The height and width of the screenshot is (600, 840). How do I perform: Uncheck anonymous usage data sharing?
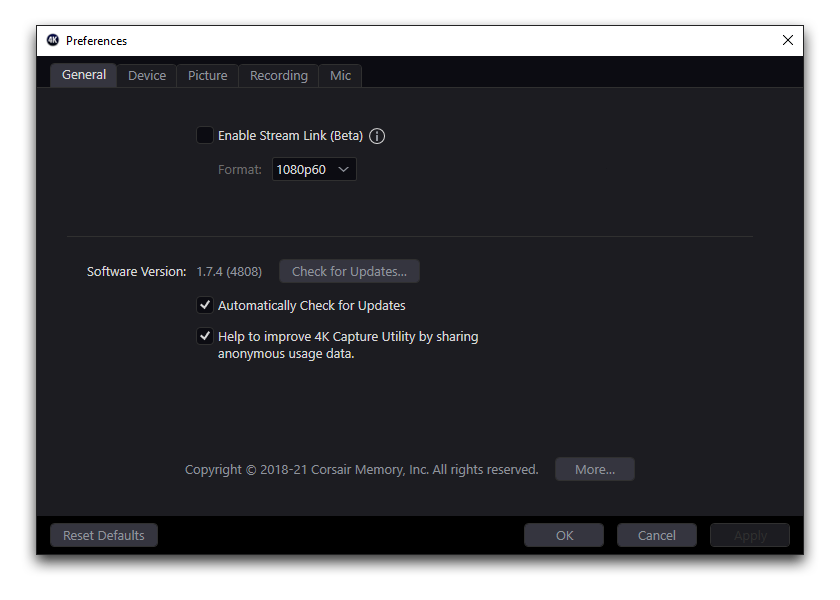click(205, 335)
